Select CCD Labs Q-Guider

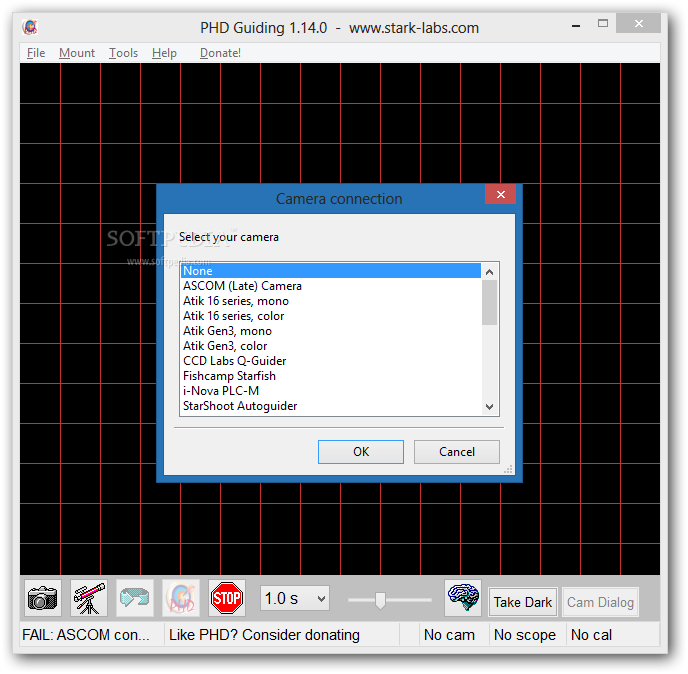[x=331, y=361]
